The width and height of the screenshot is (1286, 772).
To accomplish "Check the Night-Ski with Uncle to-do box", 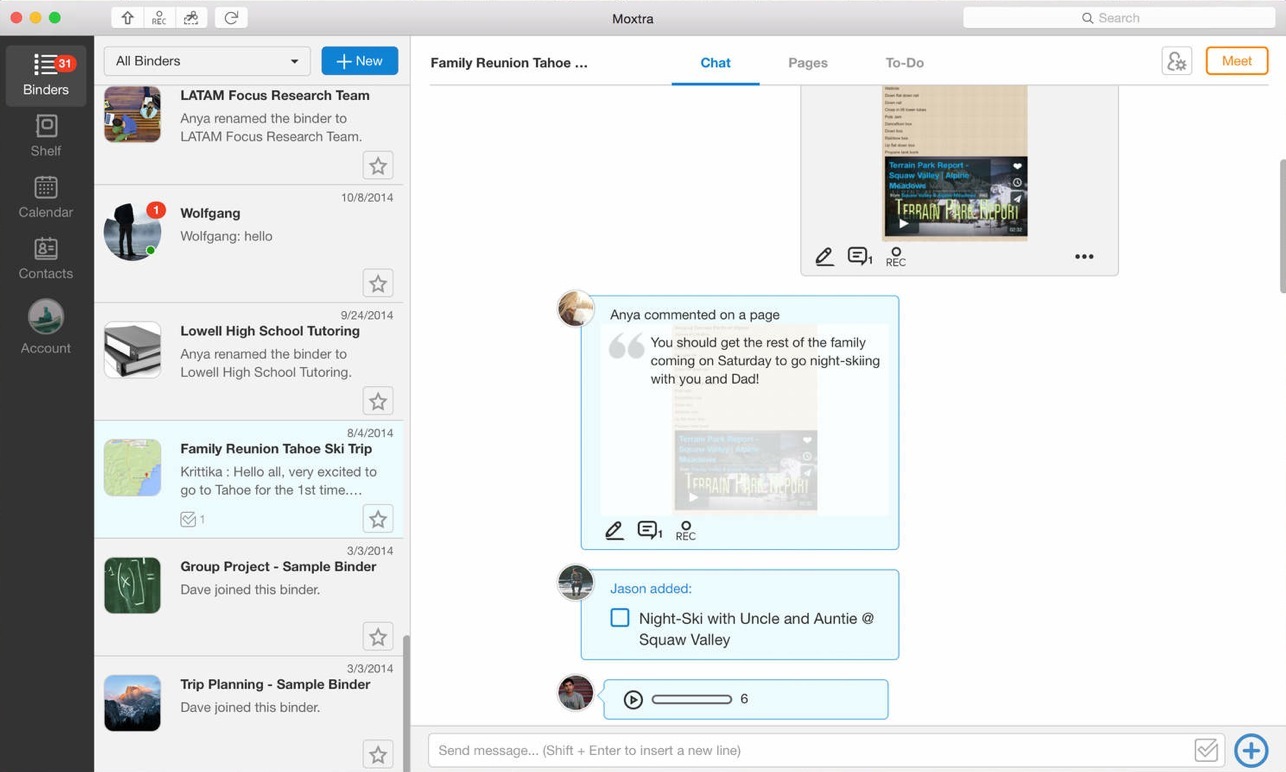I will [x=620, y=618].
